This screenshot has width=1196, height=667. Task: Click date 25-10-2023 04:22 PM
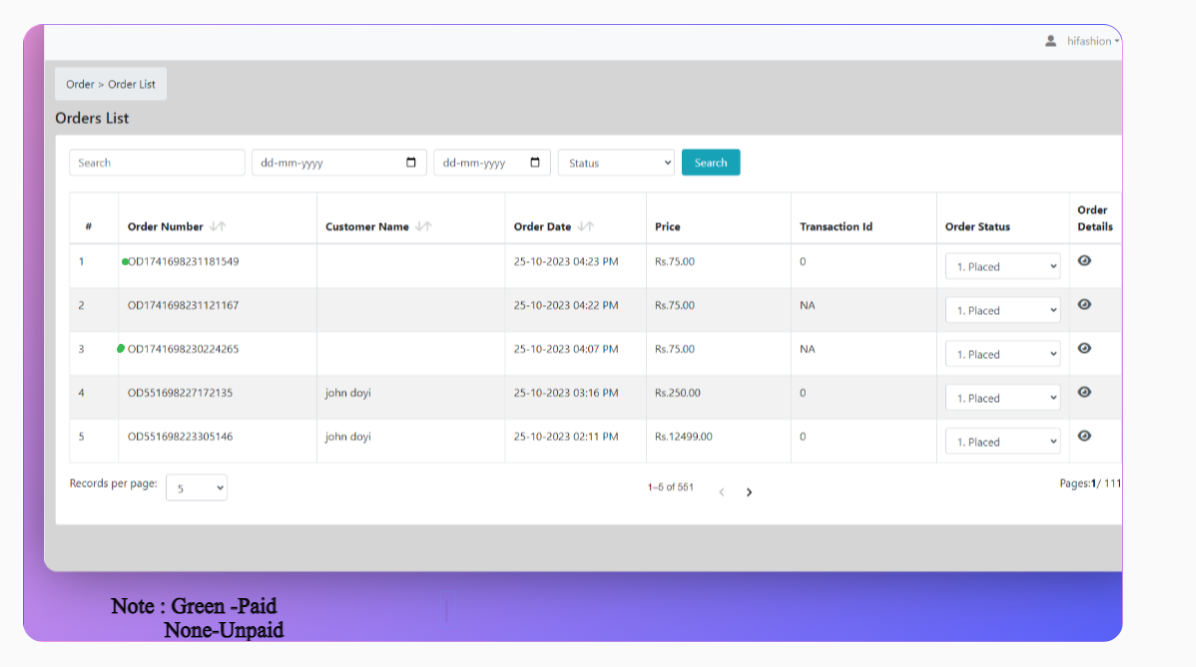(566, 305)
